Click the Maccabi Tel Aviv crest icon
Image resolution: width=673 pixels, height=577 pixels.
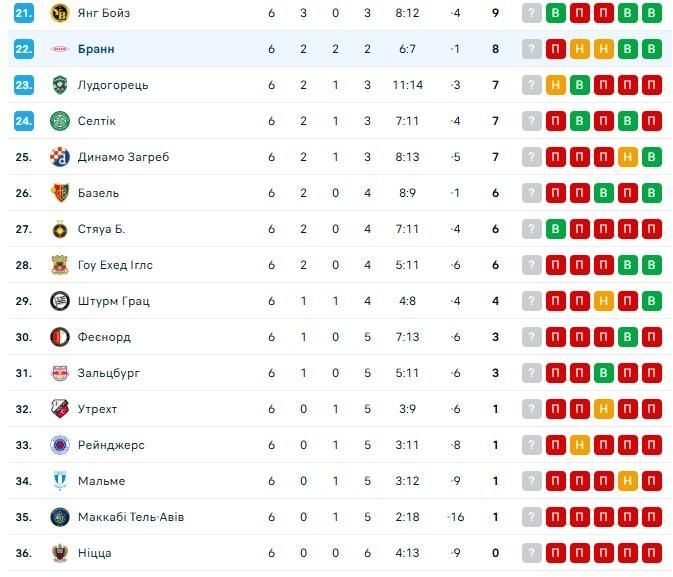click(x=59, y=517)
